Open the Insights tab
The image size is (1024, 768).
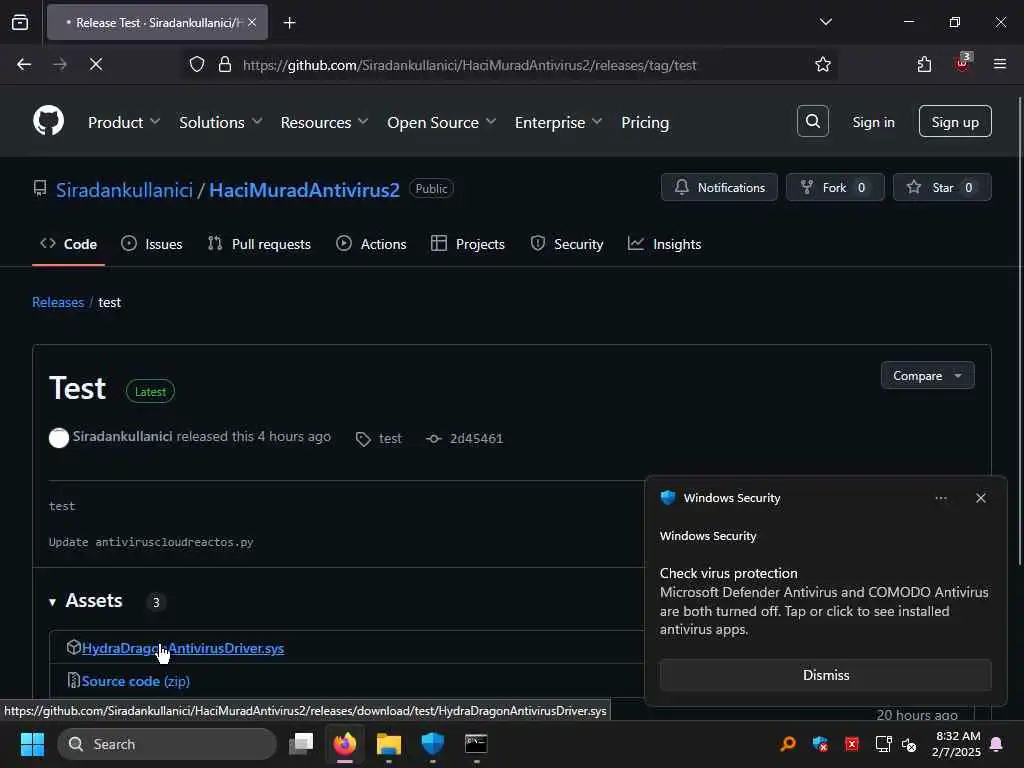click(x=664, y=244)
